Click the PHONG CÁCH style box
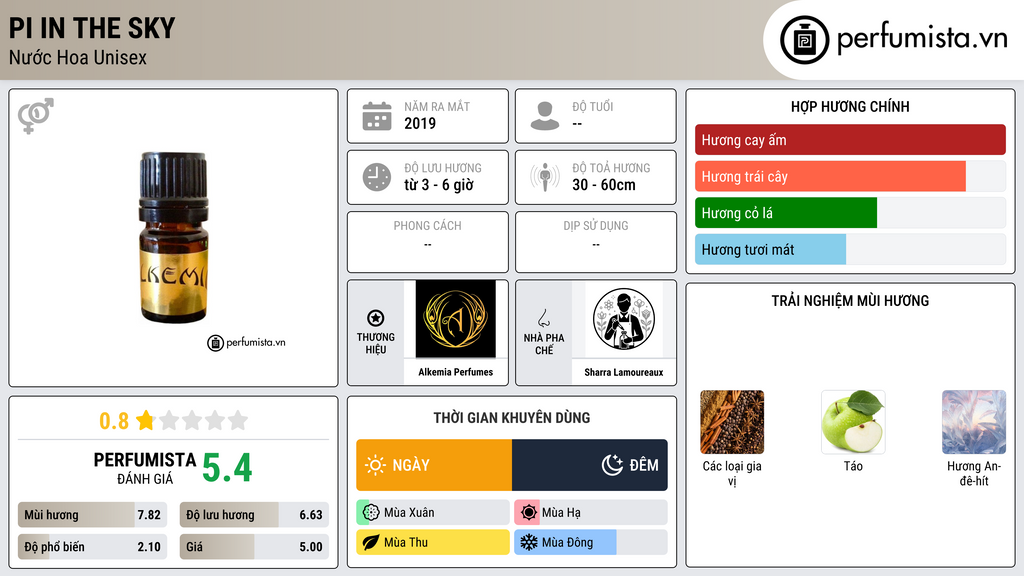The height and width of the screenshot is (576, 1024). click(x=428, y=242)
